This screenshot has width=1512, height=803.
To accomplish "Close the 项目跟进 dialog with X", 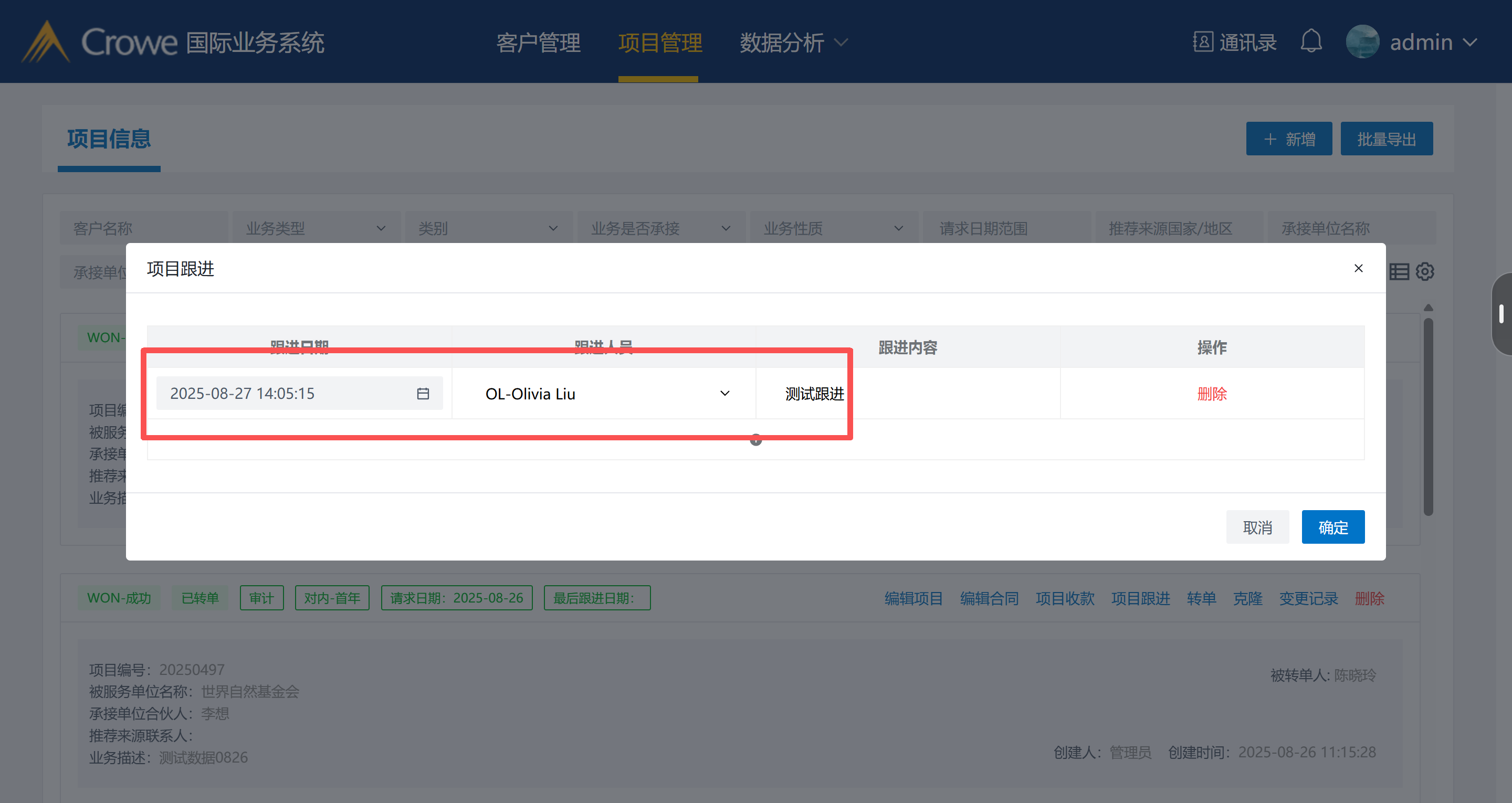I will coord(1358,268).
